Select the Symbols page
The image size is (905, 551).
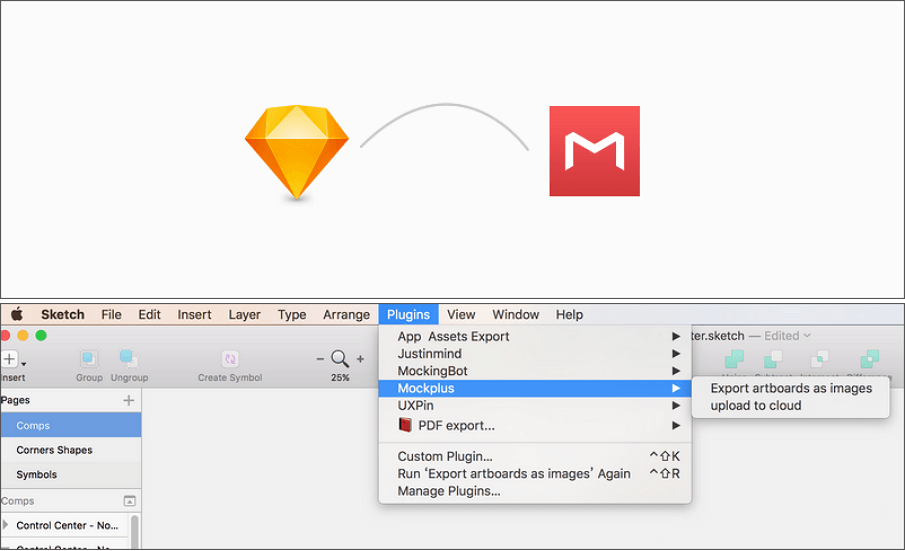70,475
